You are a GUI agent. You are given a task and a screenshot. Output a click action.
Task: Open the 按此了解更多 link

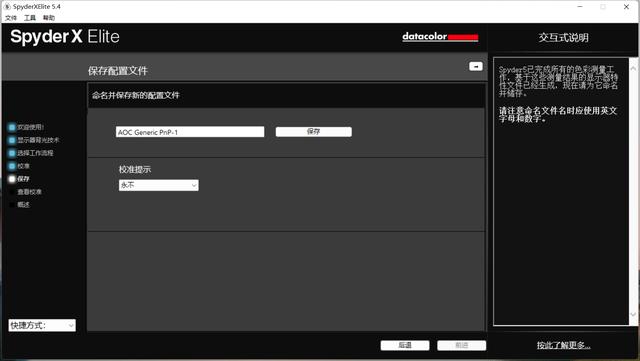pos(563,345)
